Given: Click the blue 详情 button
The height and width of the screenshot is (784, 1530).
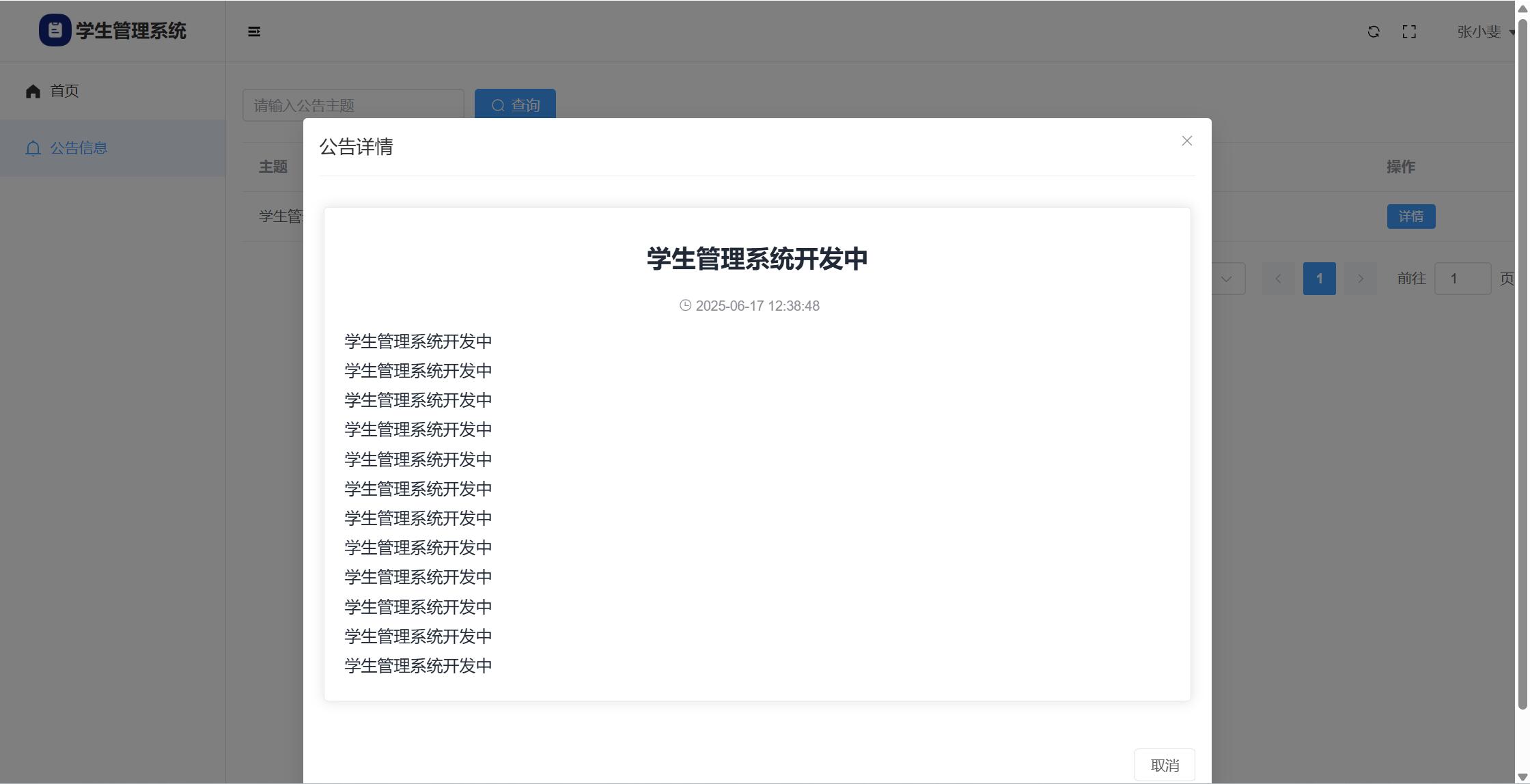Looking at the screenshot, I should (1410, 216).
